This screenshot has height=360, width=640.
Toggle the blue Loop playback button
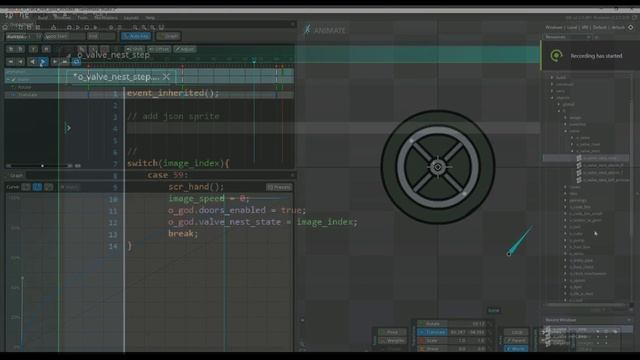(76, 62)
